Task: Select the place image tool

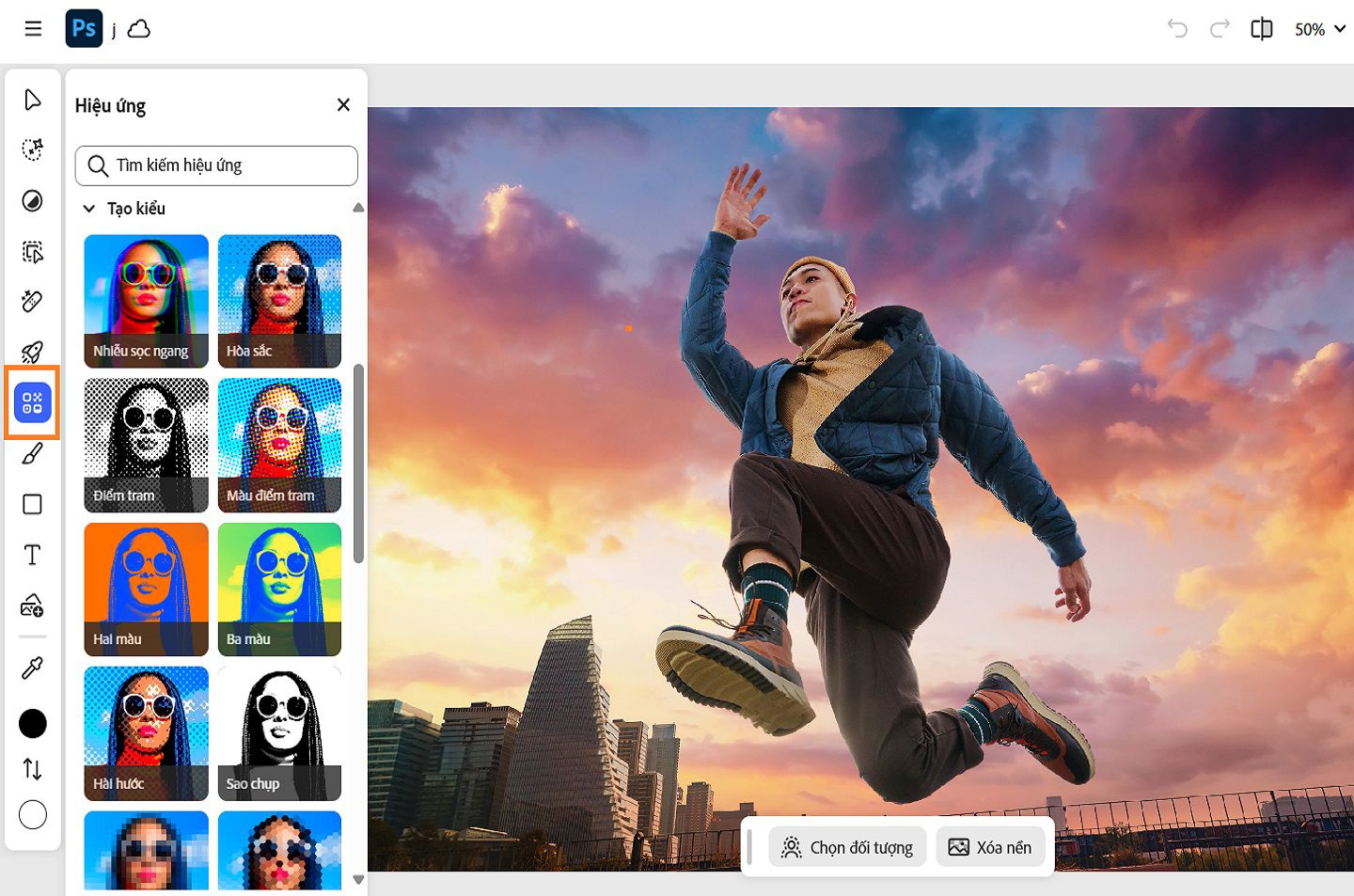Action: pos(33,605)
